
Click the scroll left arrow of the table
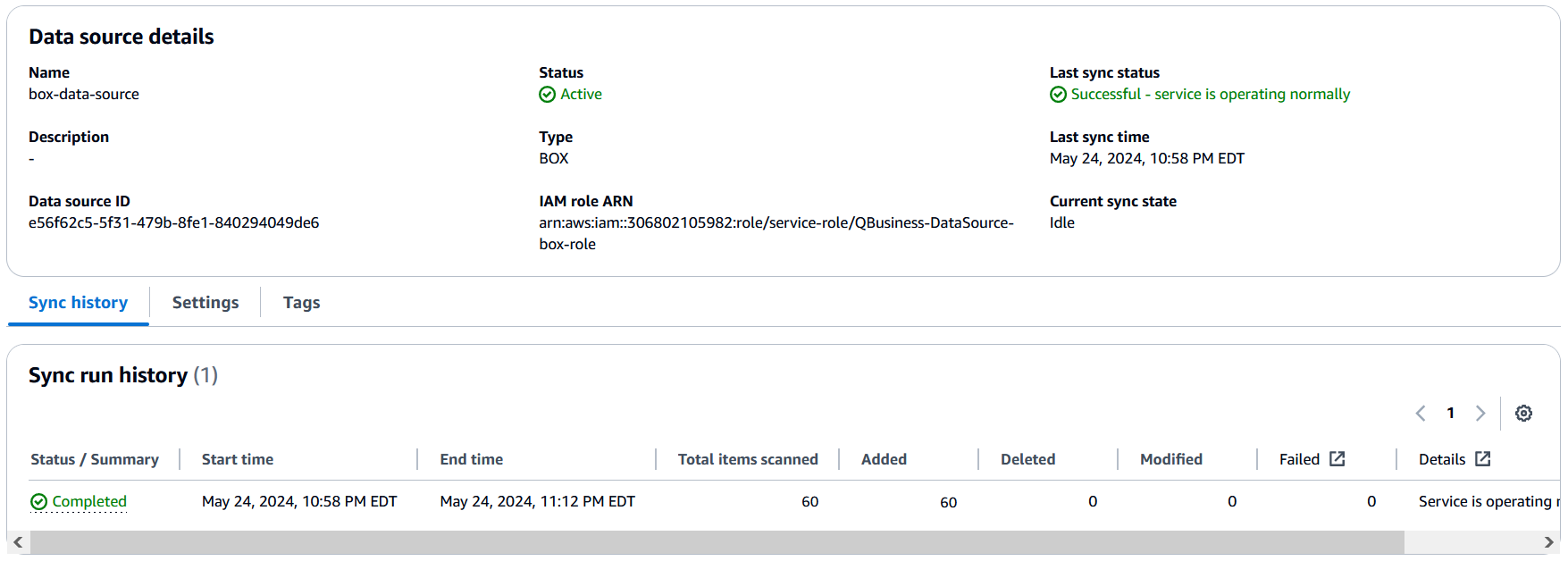[18, 542]
